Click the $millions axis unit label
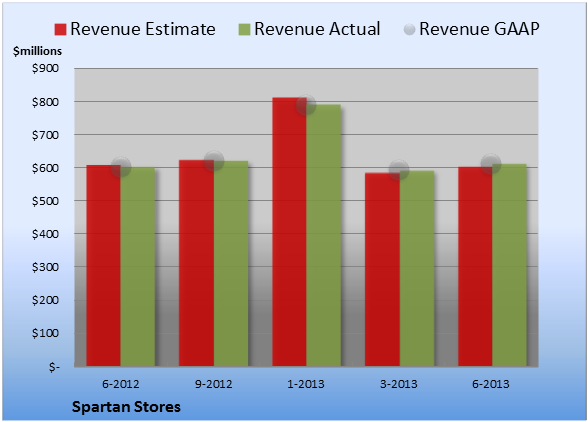Screen dimensions: 588x422 pos(38,51)
